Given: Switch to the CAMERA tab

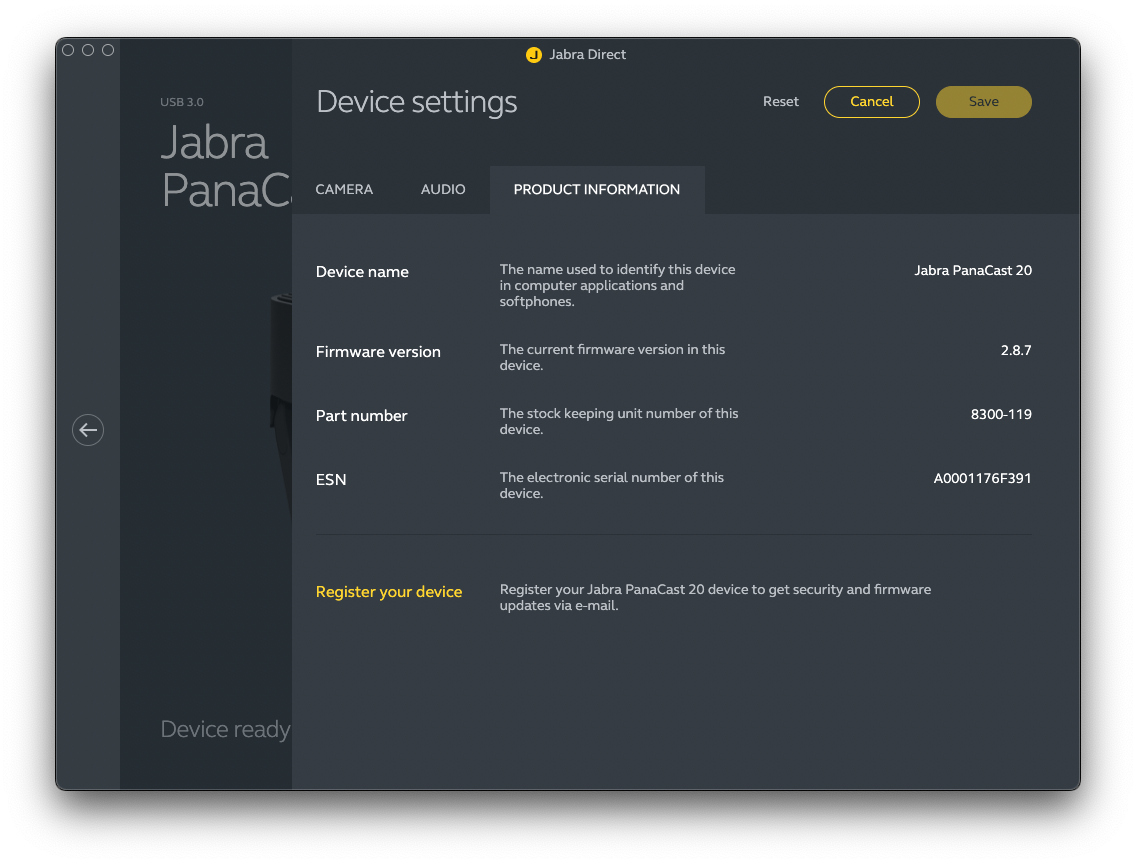Looking at the screenshot, I should pyautogui.click(x=344, y=190).
